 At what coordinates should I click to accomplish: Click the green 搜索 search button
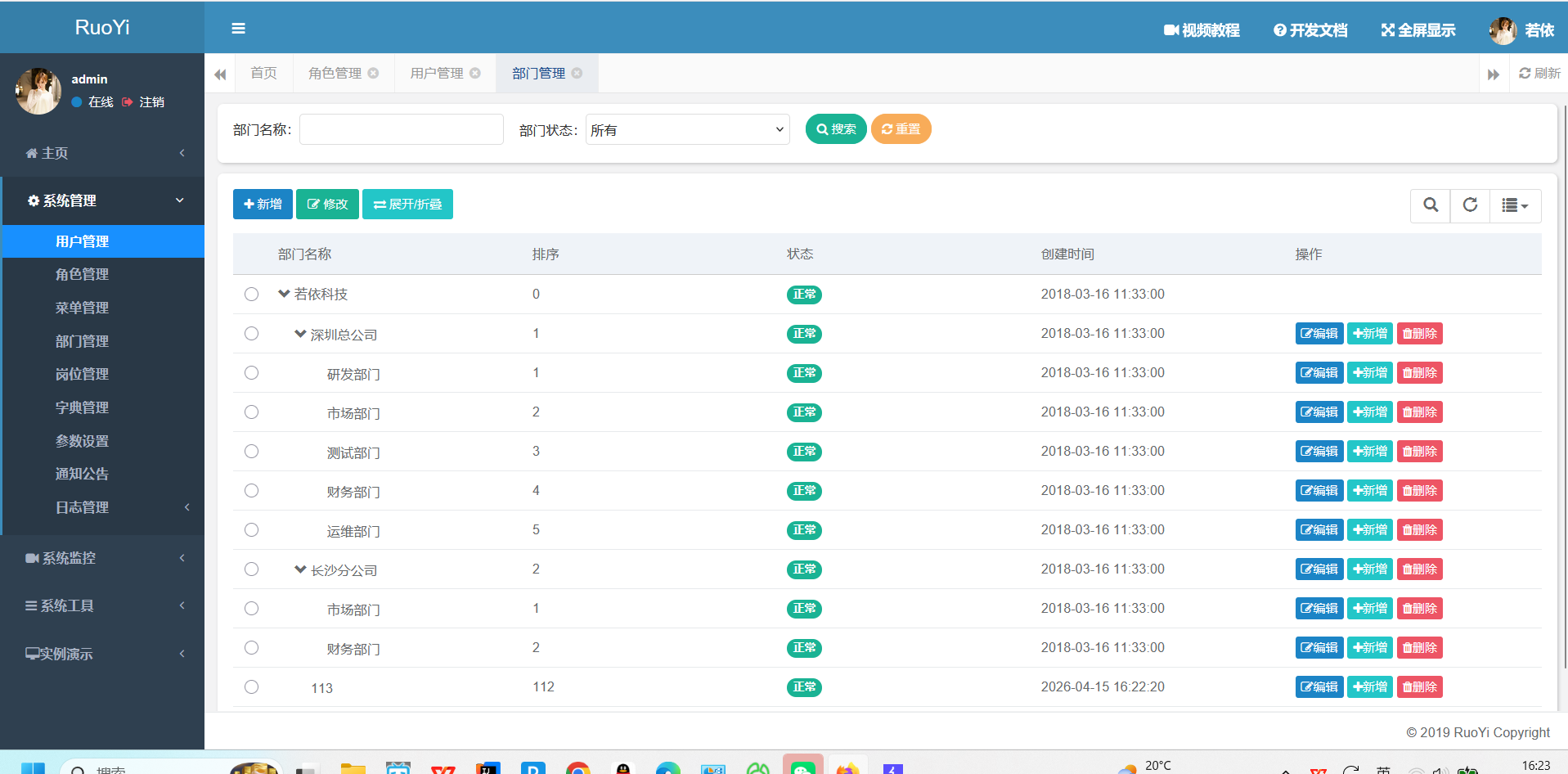click(836, 129)
